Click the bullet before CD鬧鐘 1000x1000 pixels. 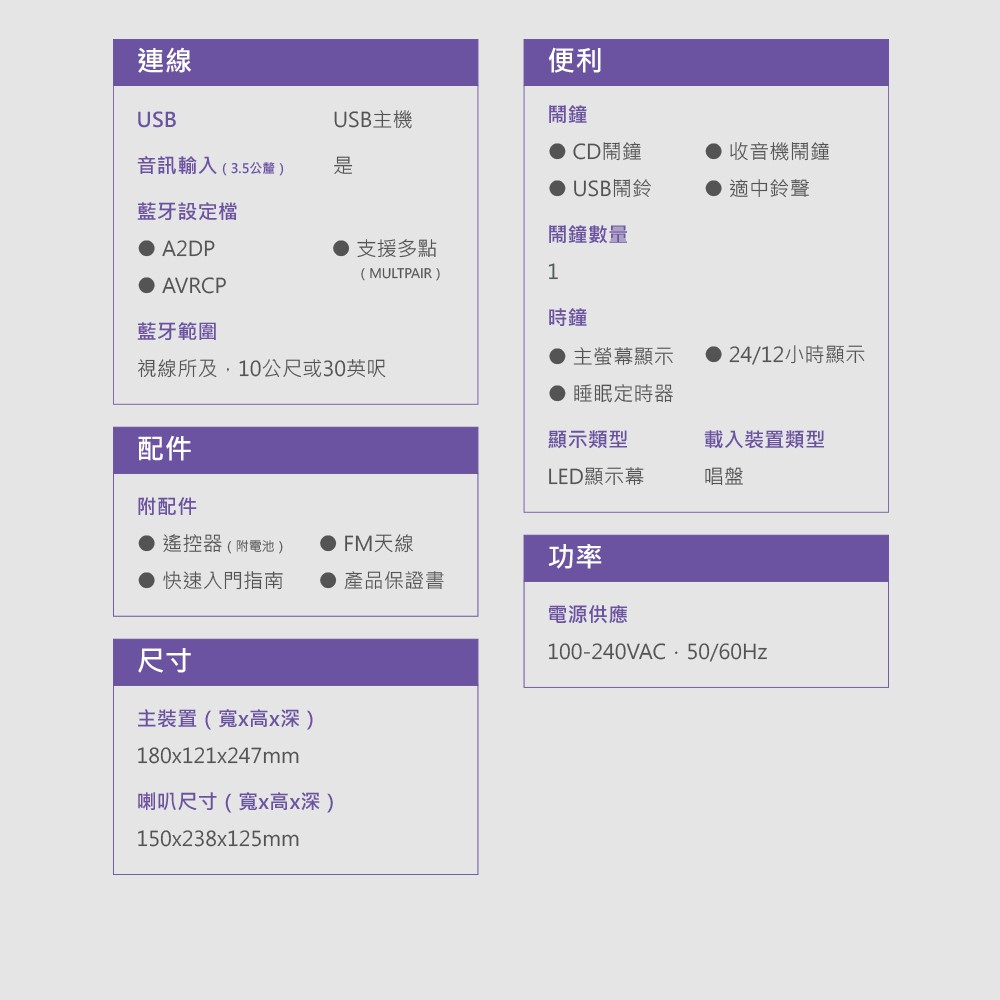(x=557, y=151)
